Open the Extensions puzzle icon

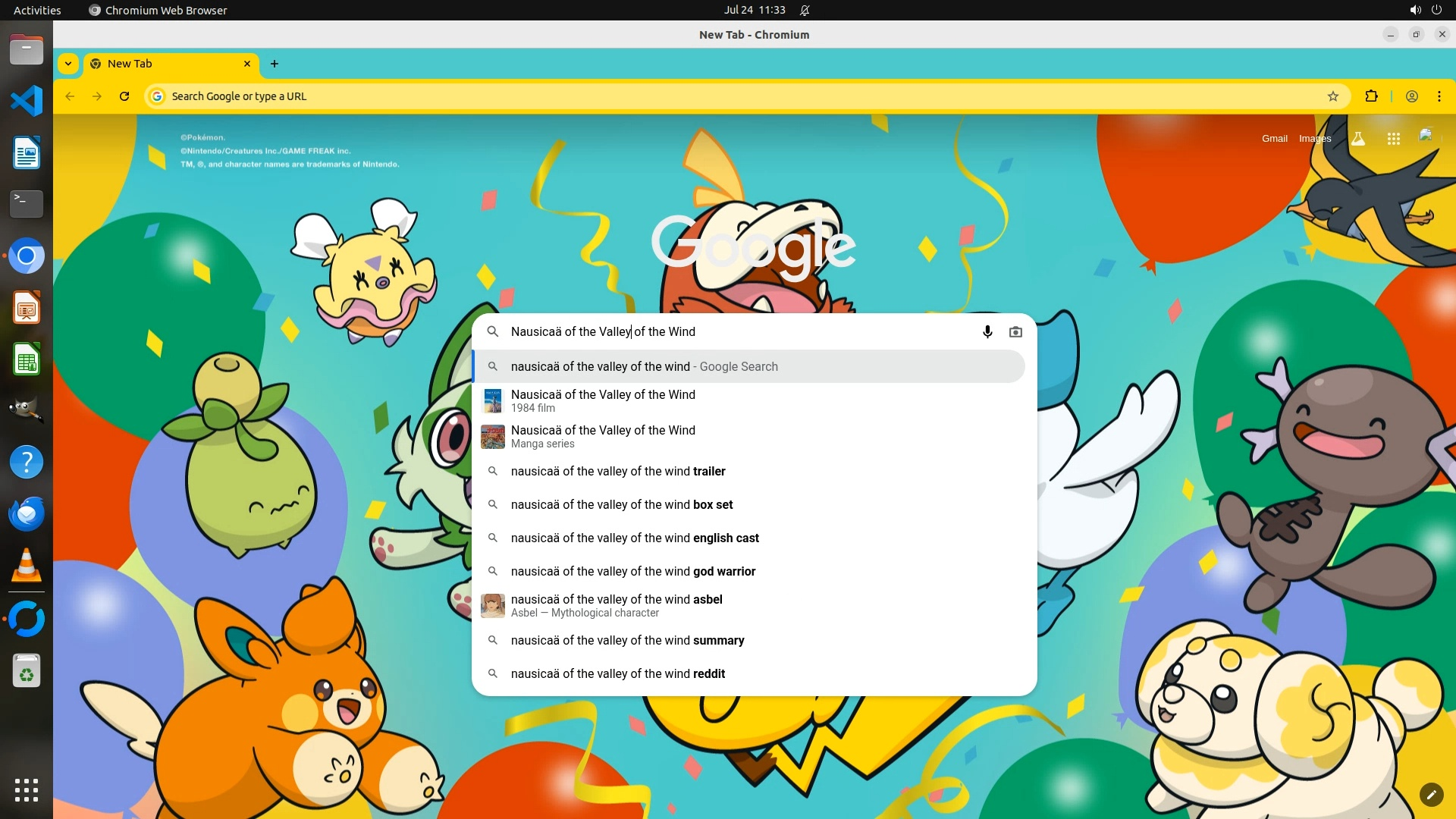[x=1371, y=96]
